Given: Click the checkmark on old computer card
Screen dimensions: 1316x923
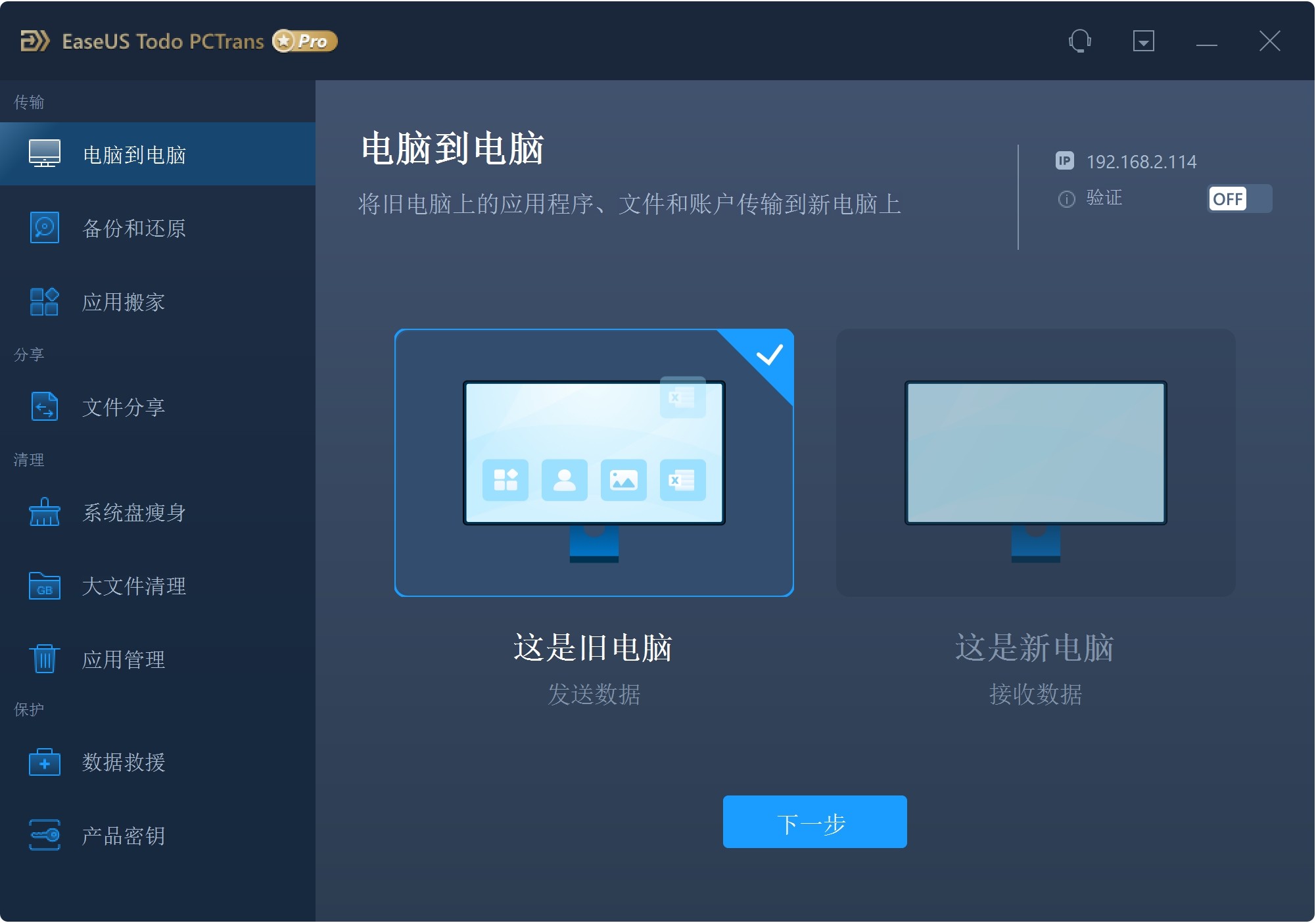Looking at the screenshot, I should click(x=769, y=354).
